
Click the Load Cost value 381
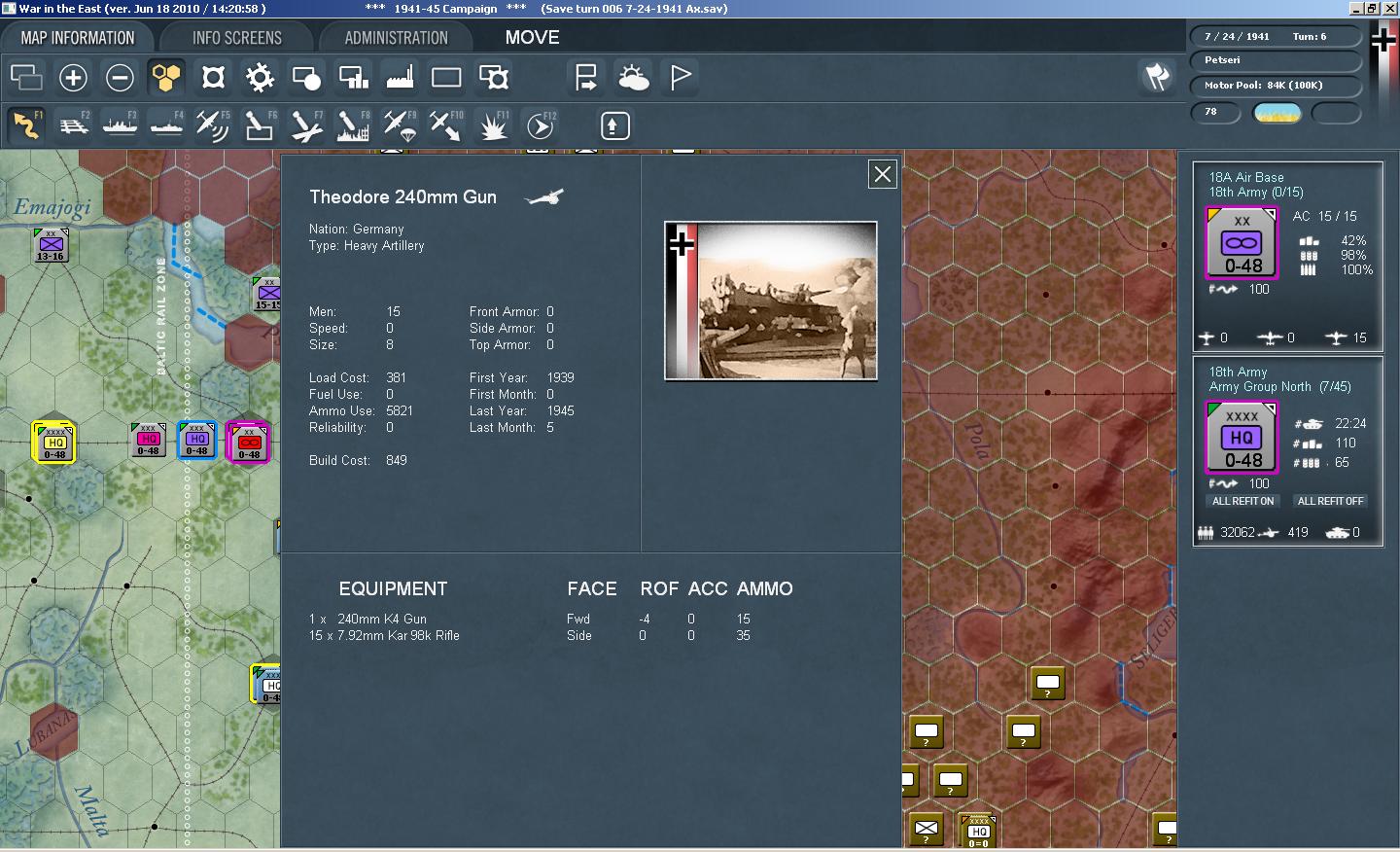coord(397,377)
